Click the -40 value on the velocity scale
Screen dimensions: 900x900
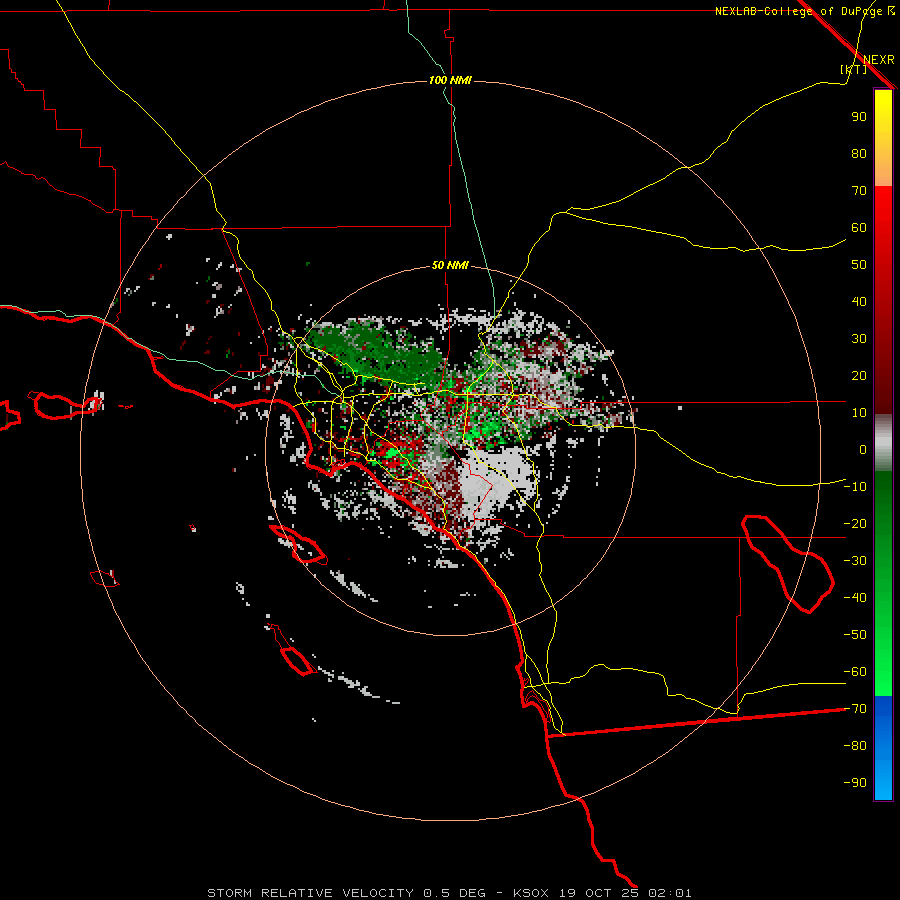pos(855,598)
